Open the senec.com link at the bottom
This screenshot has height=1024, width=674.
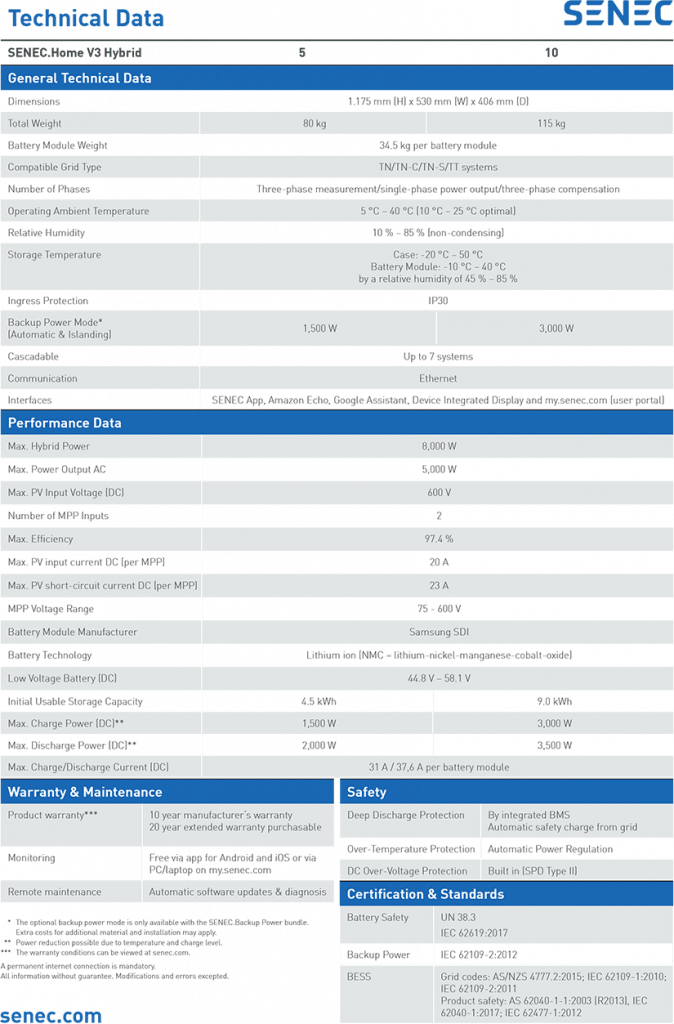(x=51, y=1015)
